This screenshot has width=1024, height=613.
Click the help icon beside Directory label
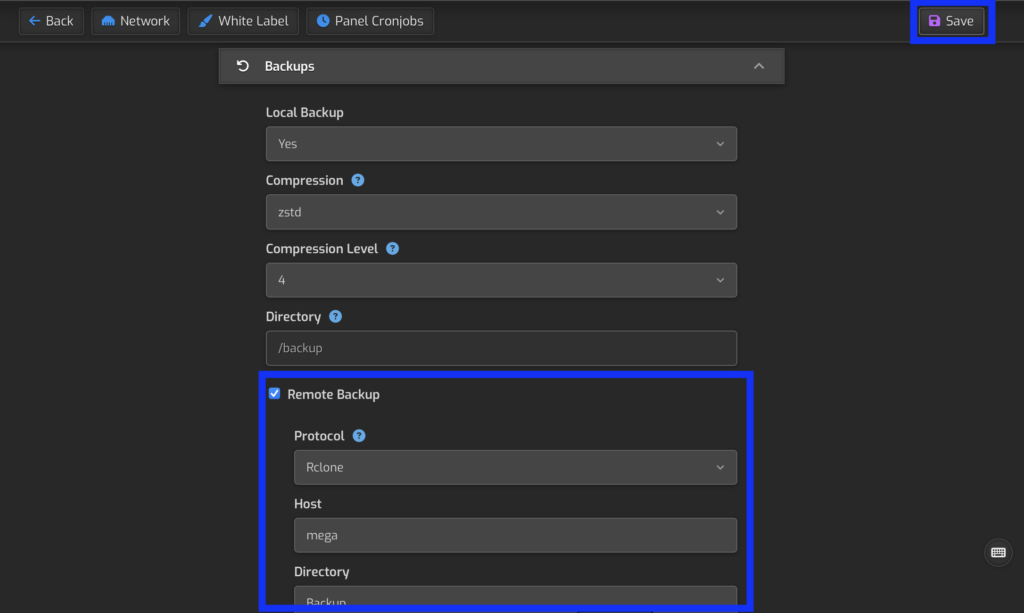(336, 317)
